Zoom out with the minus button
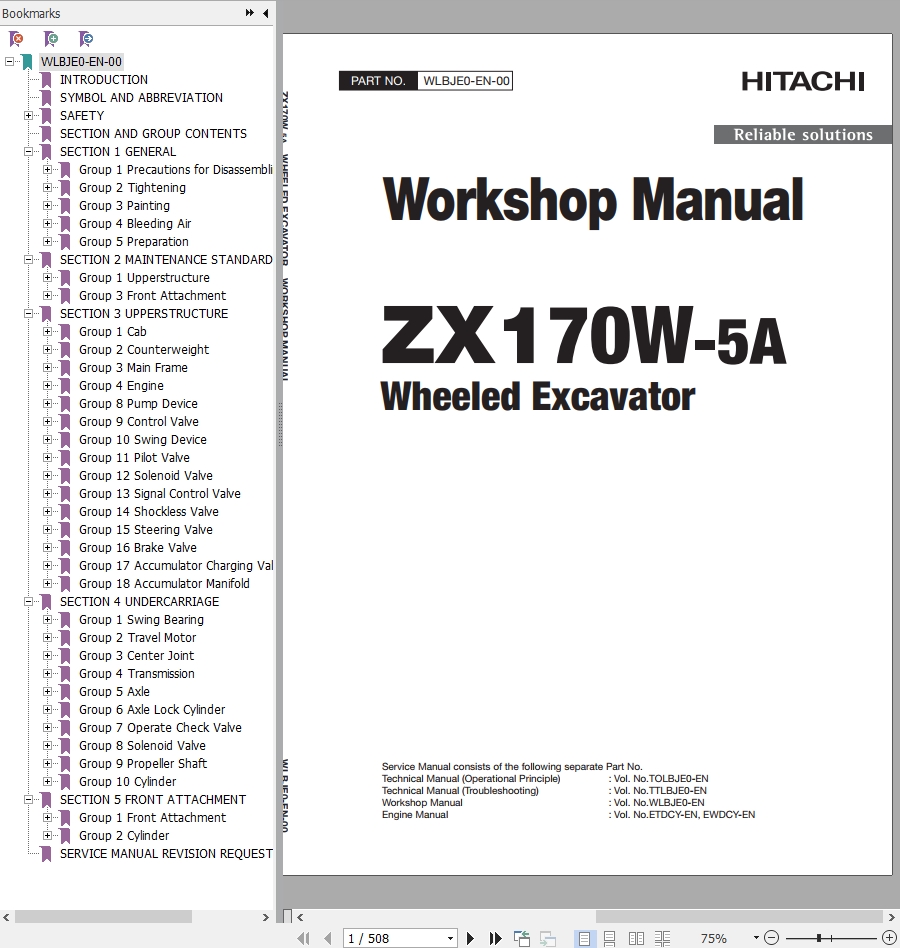Viewport: 900px width, 948px height. click(771, 938)
